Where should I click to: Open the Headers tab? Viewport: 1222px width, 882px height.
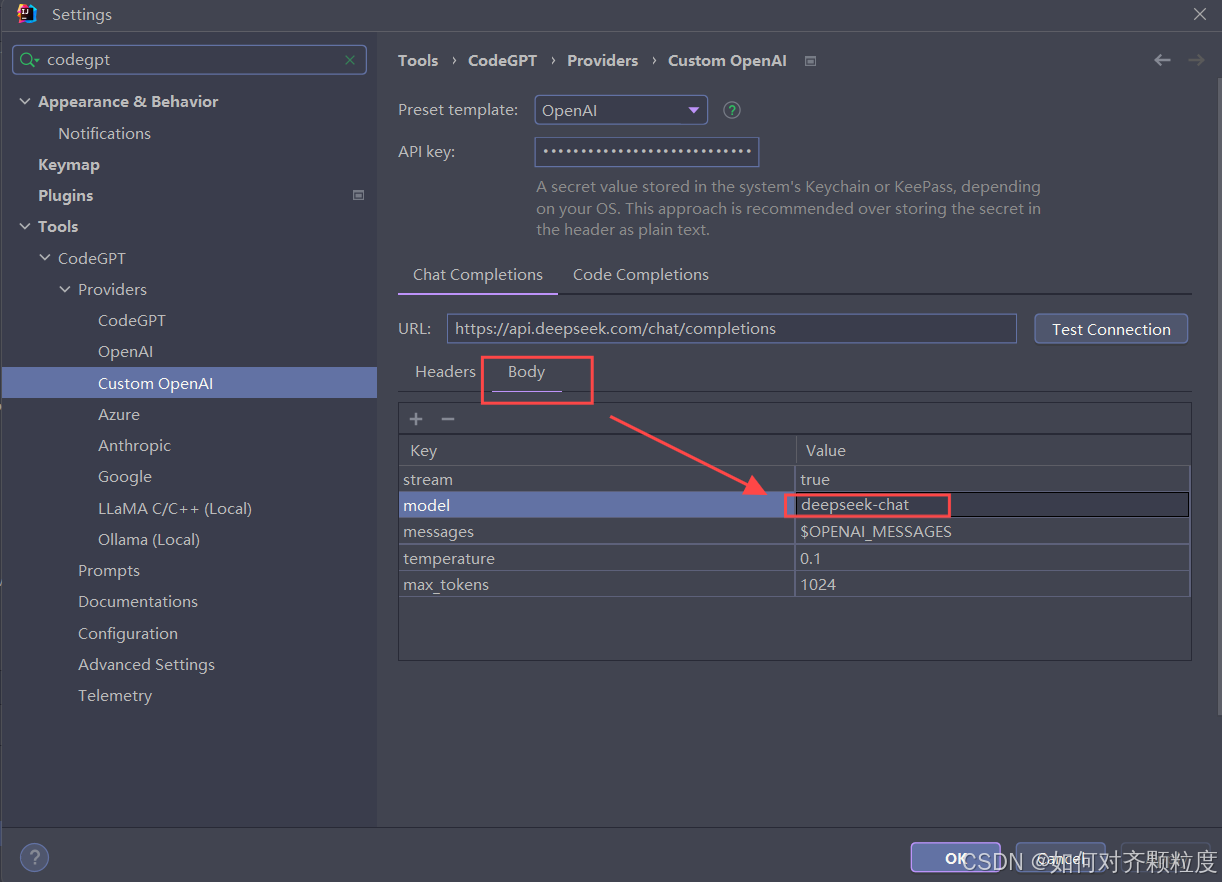[x=445, y=372]
